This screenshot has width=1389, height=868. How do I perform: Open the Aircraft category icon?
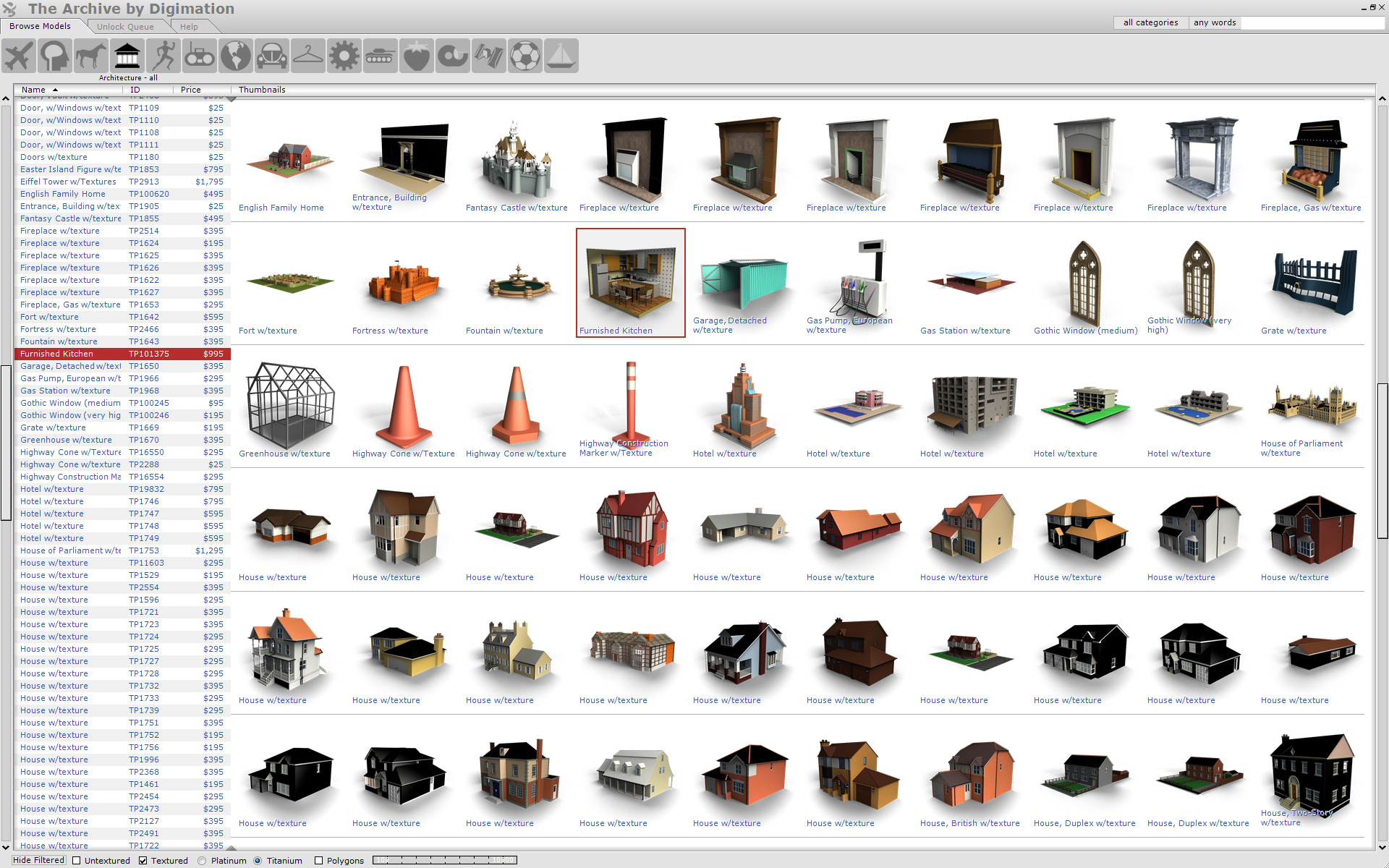19,56
